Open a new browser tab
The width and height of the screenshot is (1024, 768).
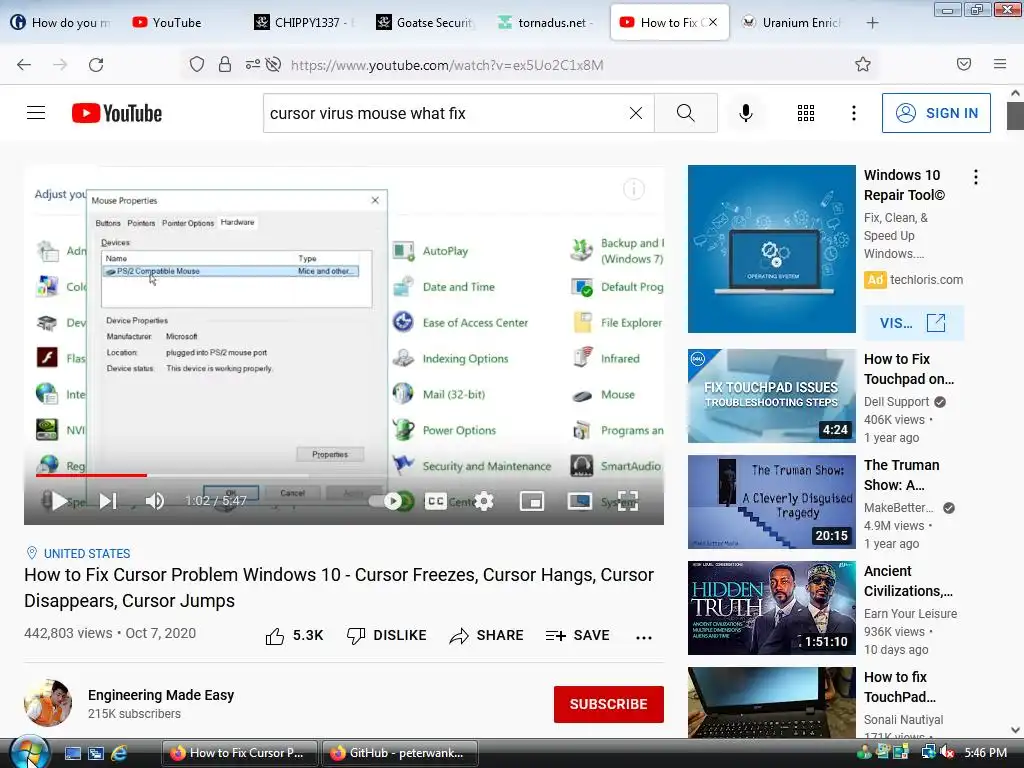pyautogui.click(x=872, y=23)
